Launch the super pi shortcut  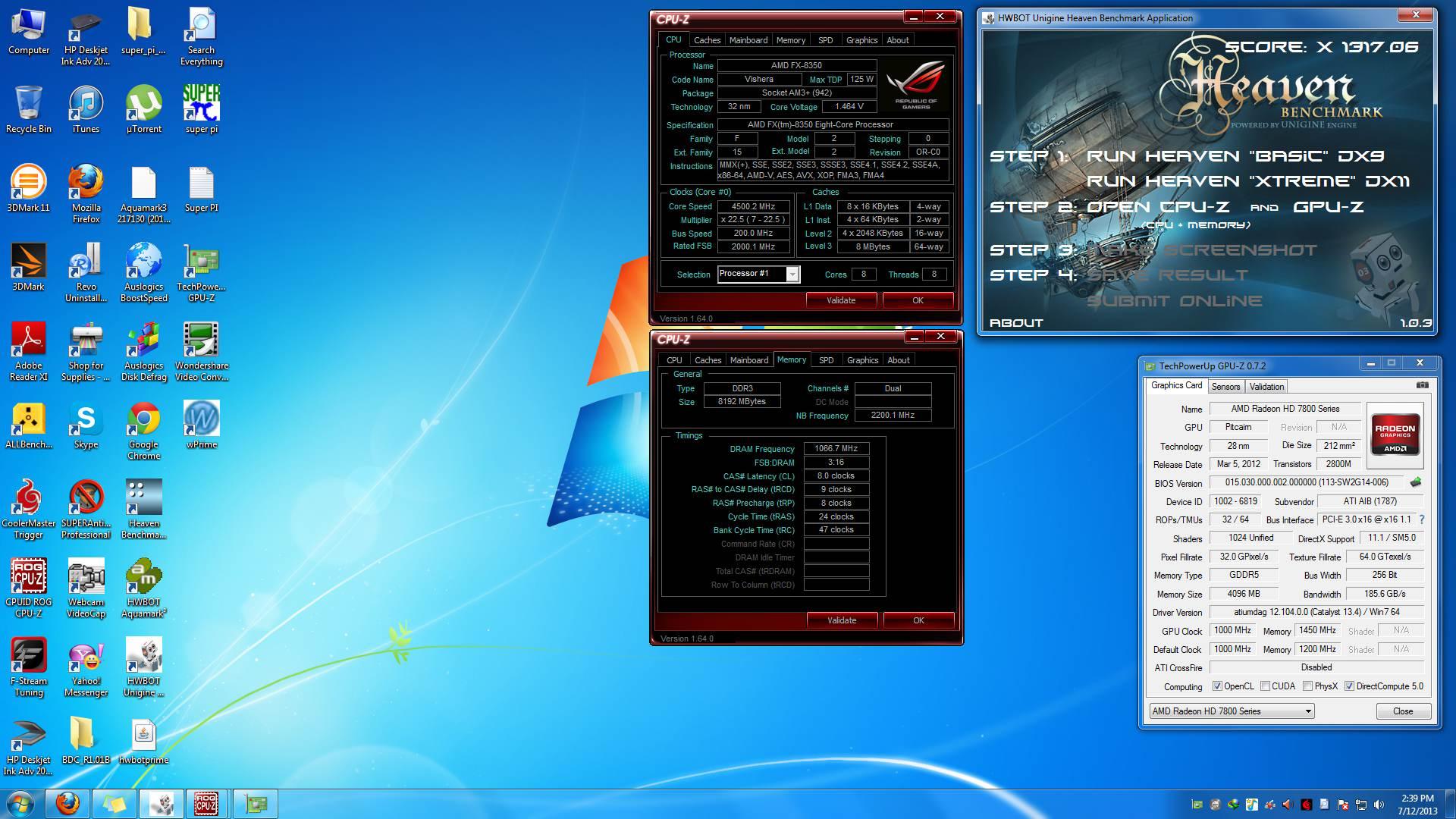(201, 111)
